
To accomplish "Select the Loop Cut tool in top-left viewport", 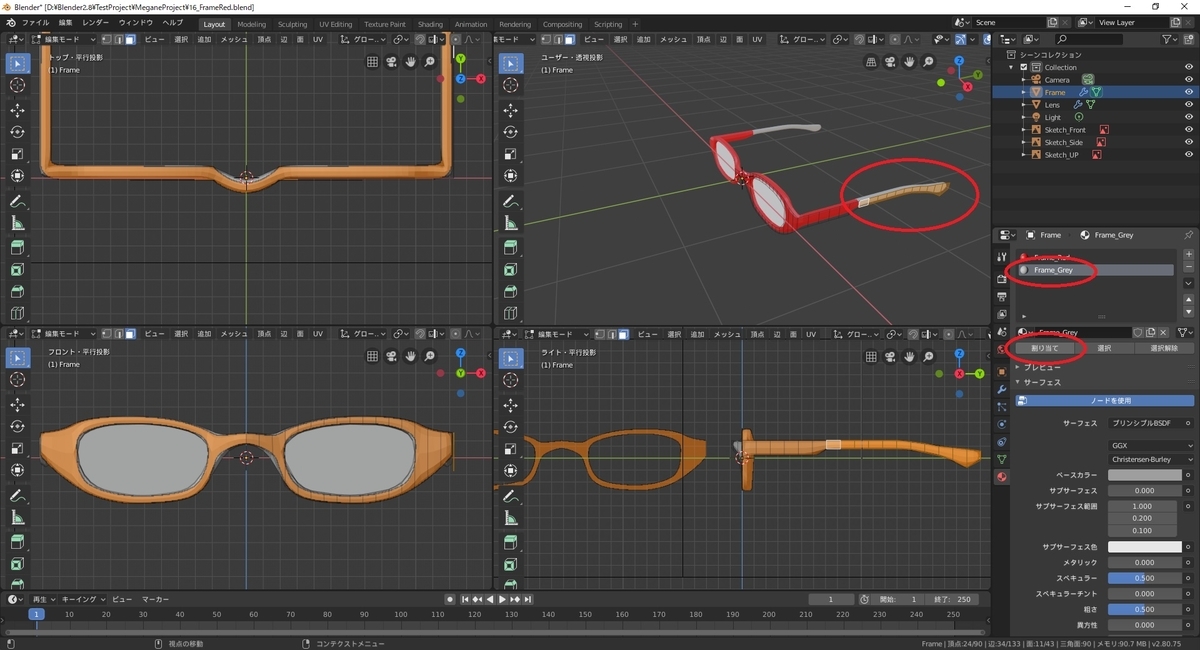I will (17, 314).
